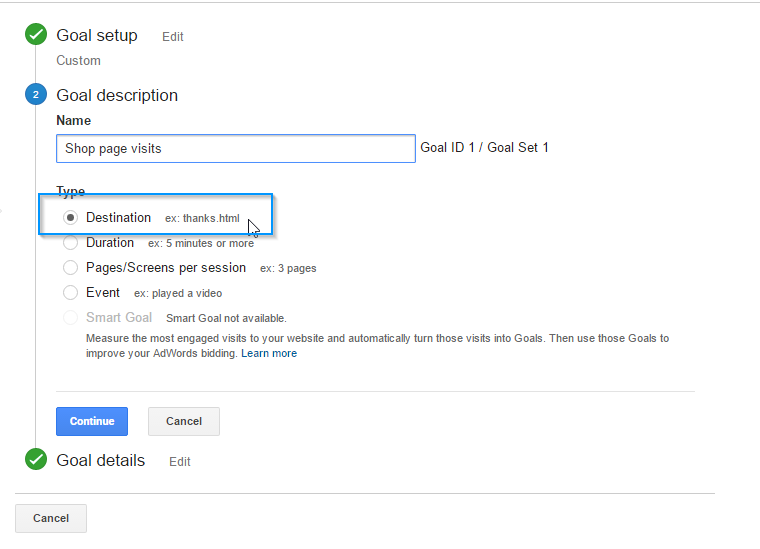Viewport: 760px width, 549px height.
Task: Focus the goal Name input field
Action: pos(236,148)
